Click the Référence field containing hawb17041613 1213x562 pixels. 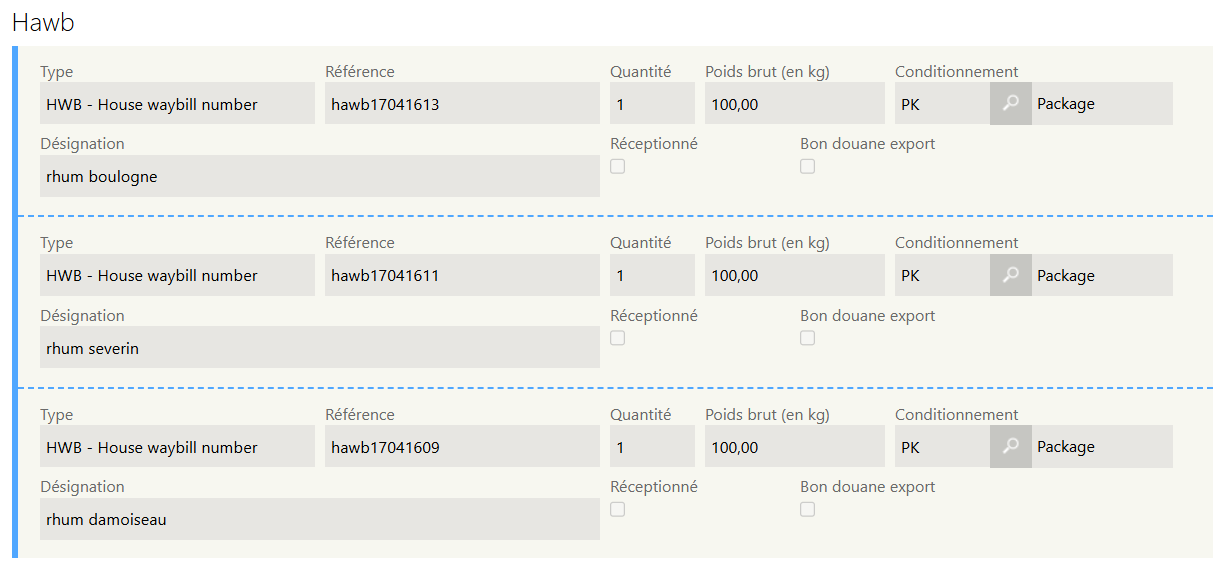[462, 104]
